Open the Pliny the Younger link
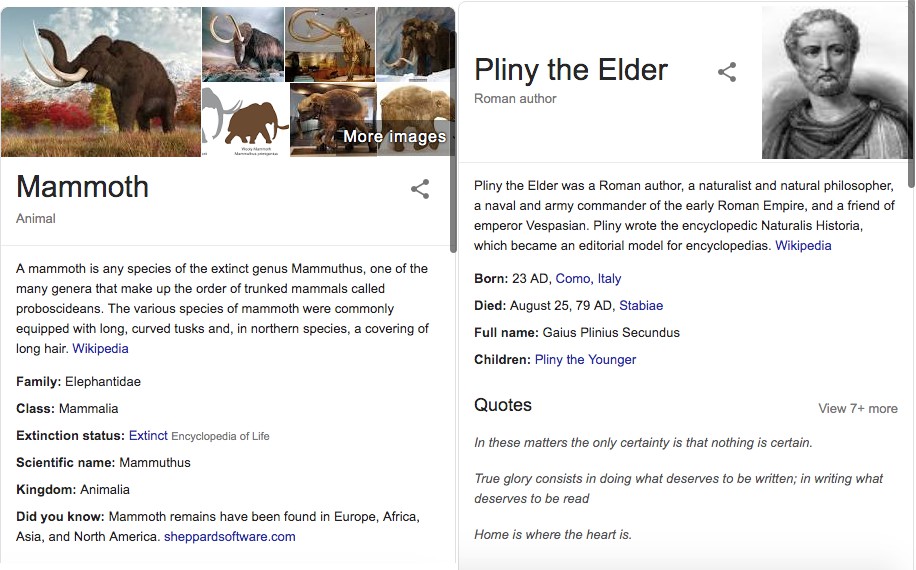The width and height of the screenshot is (916, 570). pos(585,360)
